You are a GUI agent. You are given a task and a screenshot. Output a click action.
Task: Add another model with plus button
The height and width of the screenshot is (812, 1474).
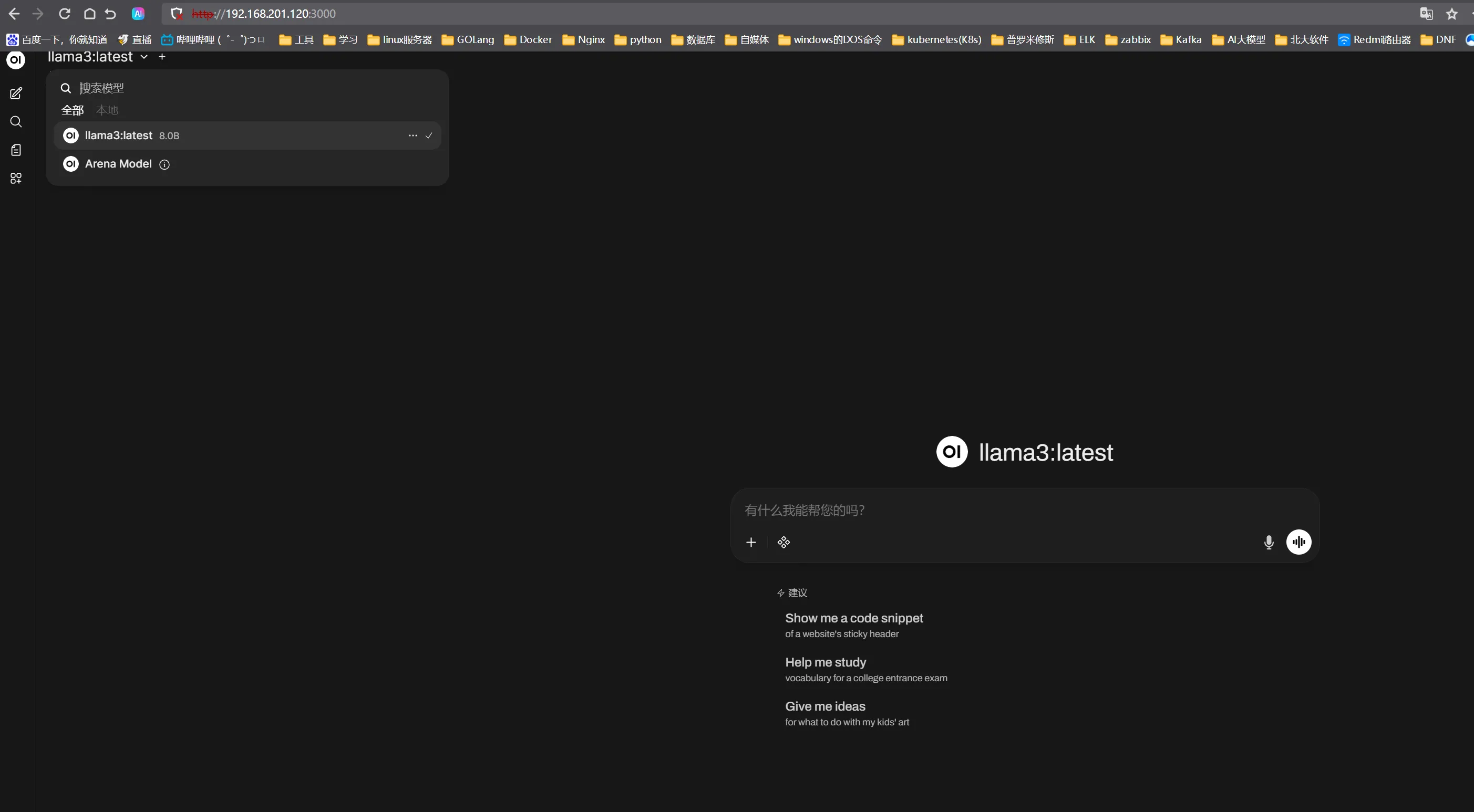pyautogui.click(x=162, y=57)
